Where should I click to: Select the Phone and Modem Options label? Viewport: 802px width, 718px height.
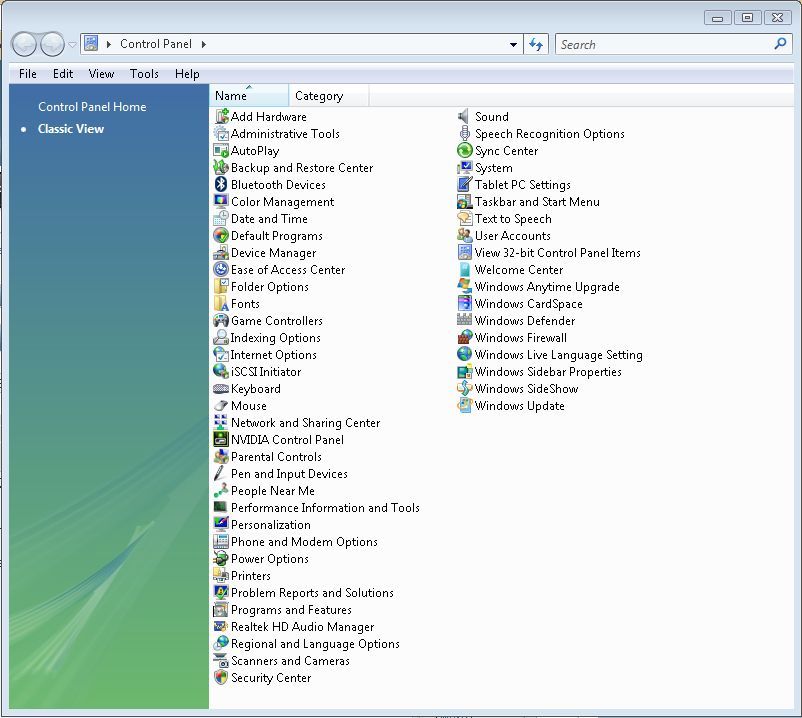304,542
